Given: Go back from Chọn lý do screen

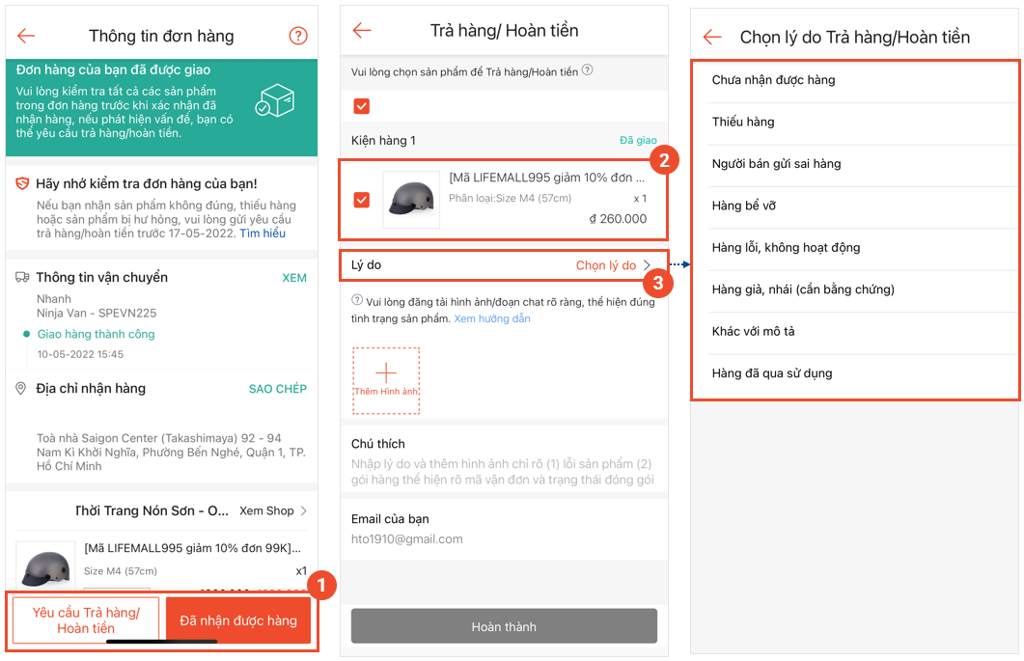Looking at the screenshot, I should point(712,37).
